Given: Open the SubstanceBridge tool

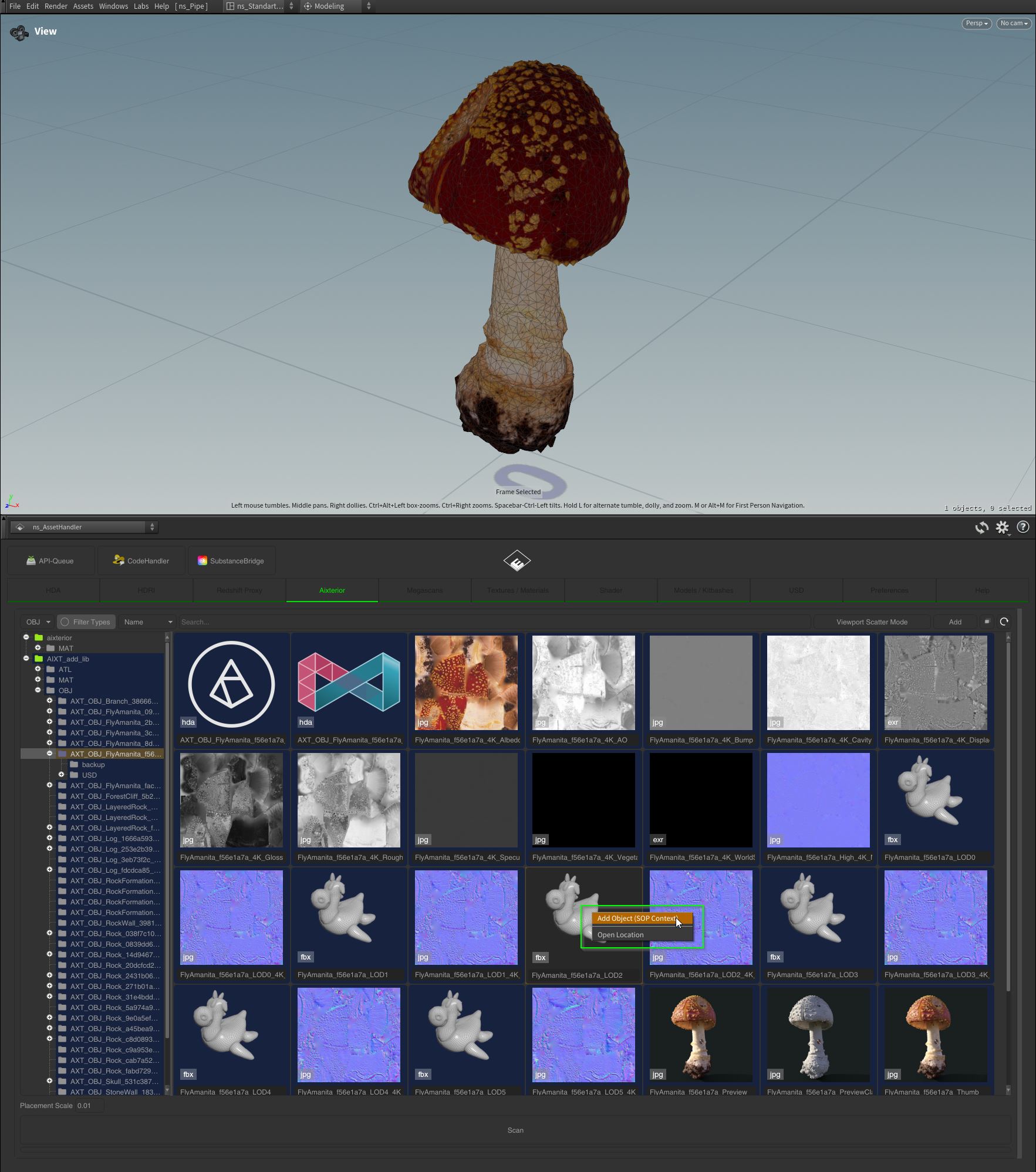Looking at the screenshot, I should coord(231,560).
